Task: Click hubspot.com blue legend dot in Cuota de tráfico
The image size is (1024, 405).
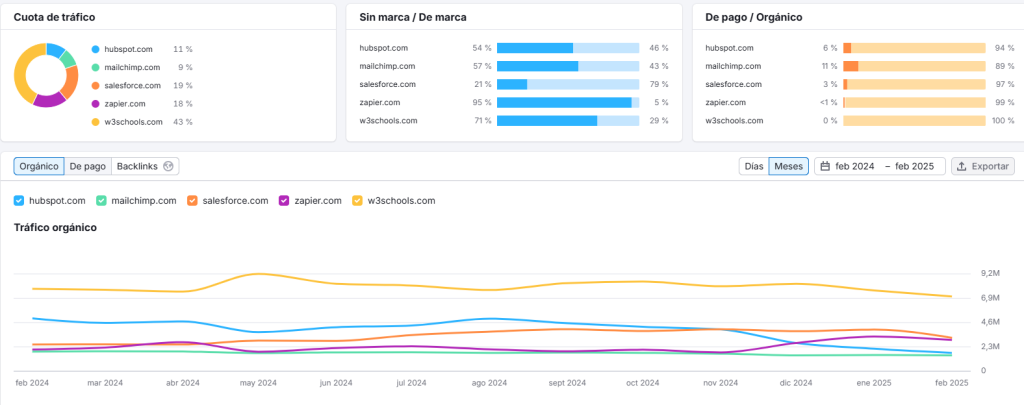Action: [95, 48]
